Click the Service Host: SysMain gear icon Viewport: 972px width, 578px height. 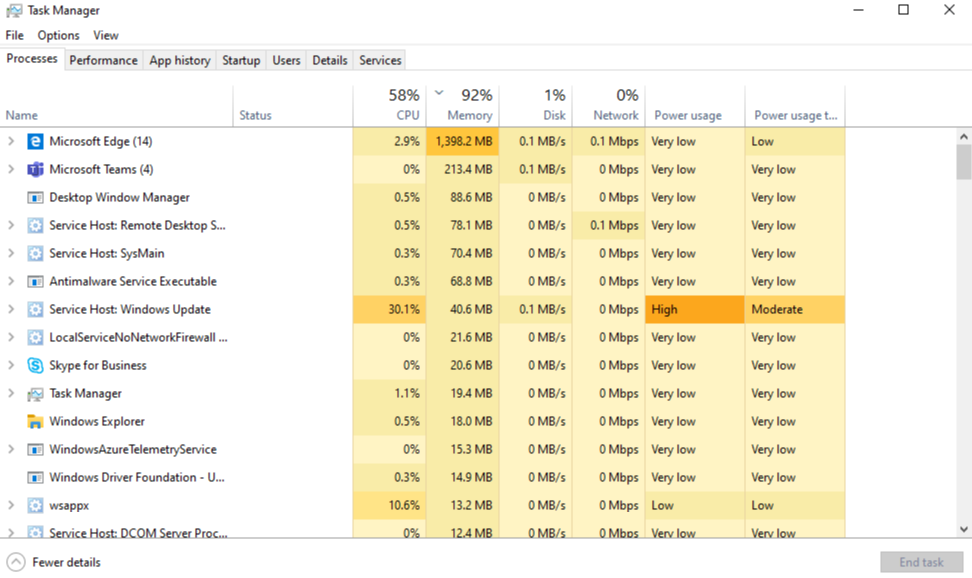coord(35,253)
